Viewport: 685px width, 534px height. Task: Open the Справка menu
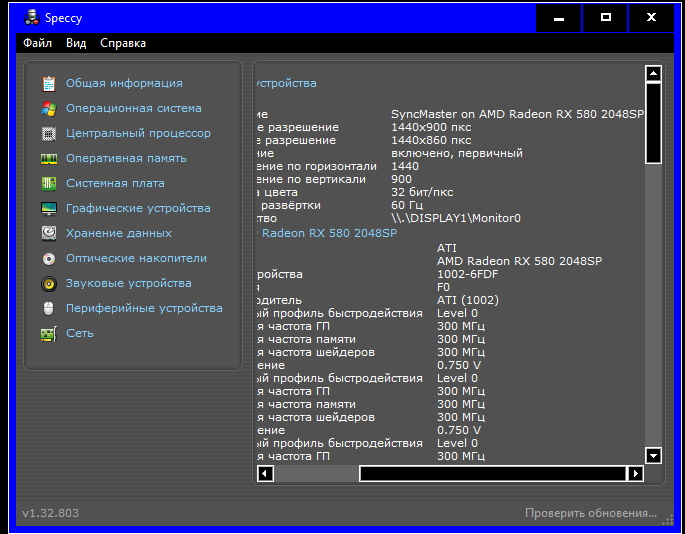[123, 43]
